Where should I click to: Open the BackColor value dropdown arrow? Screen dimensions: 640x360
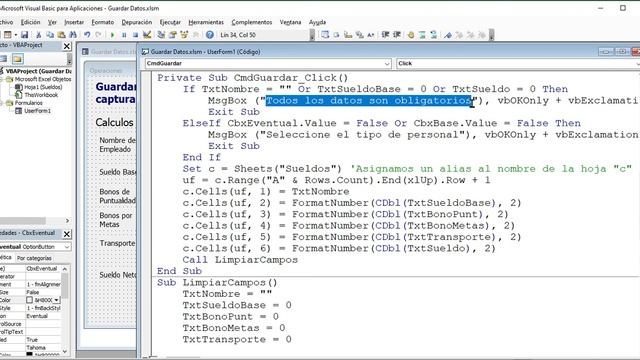(57, 300)
